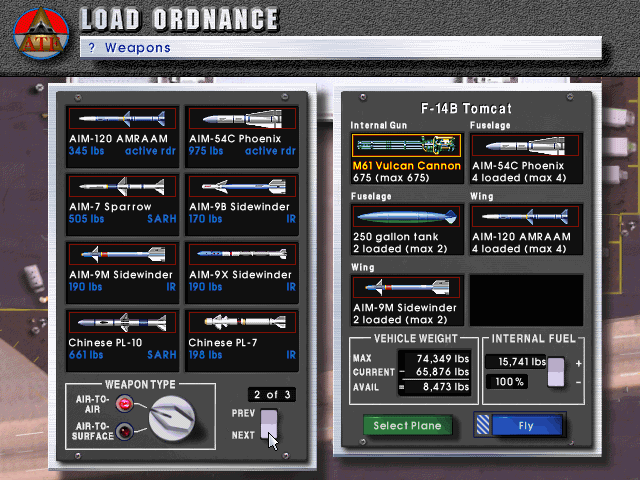Click the "170 lbs" AIM-9B weight text
640x480 pixels.
pos(205,219)
